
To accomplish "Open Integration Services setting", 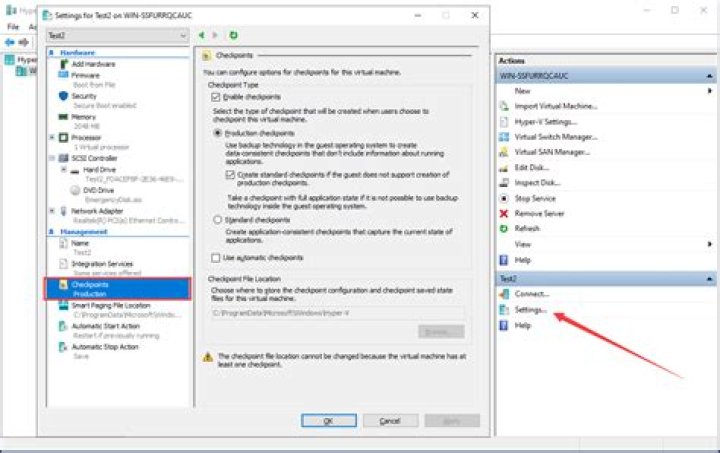I will click(x=102, y=264).
